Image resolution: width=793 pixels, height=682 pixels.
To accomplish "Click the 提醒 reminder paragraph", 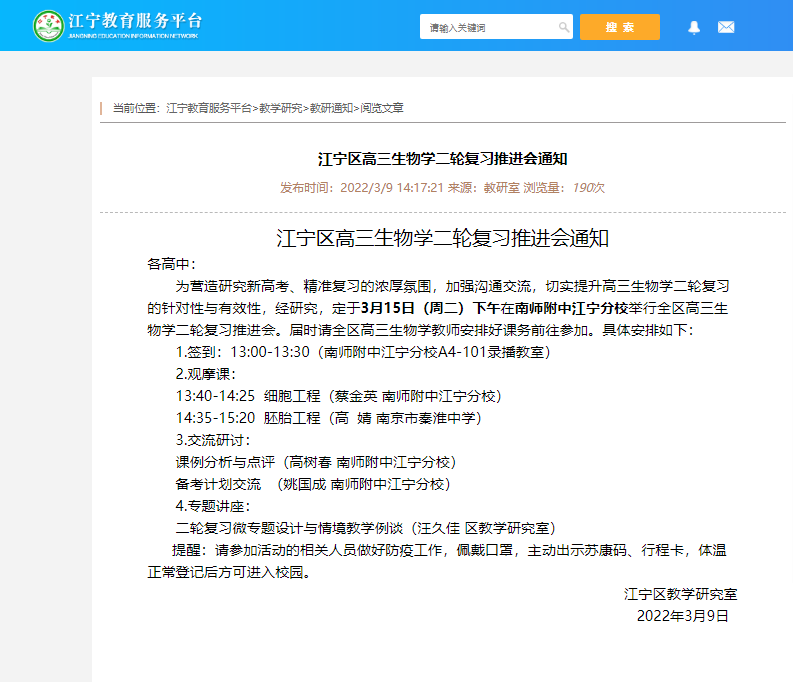I will (x=437, y=561).
